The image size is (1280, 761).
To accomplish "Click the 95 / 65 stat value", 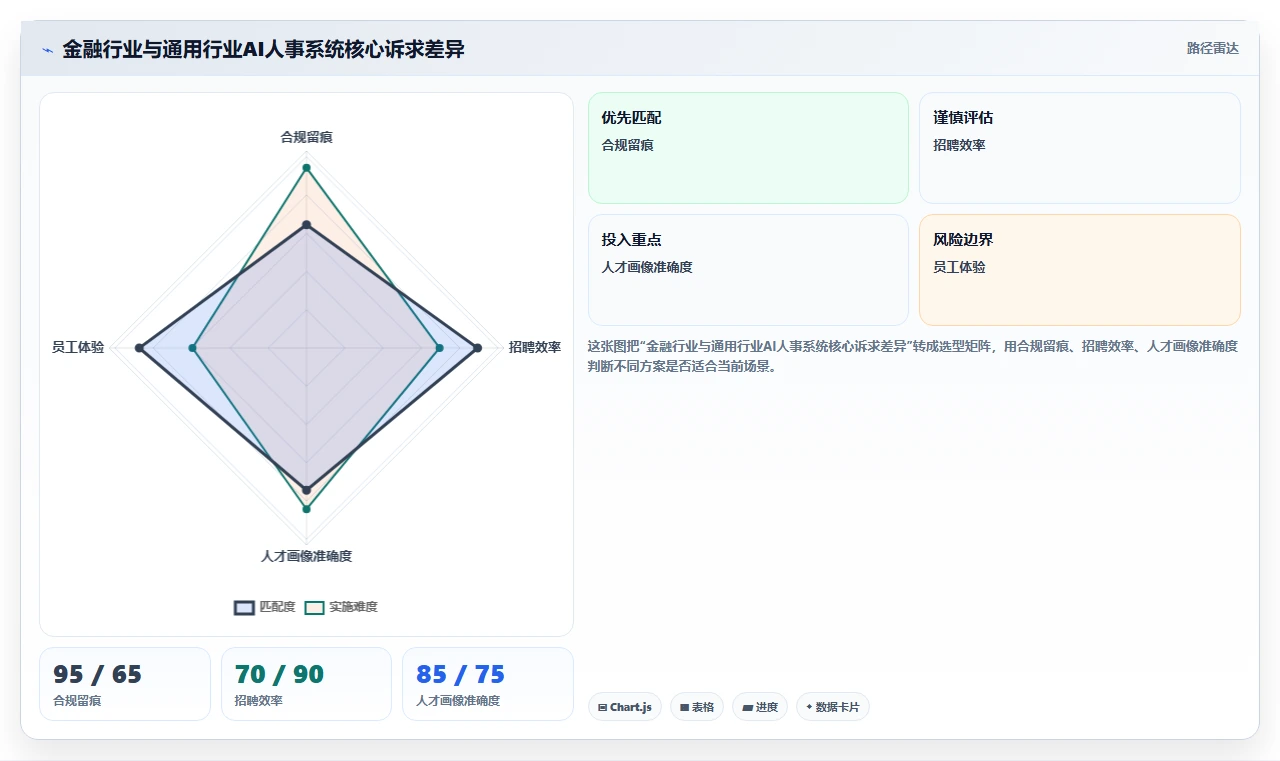I will point(98,675).
